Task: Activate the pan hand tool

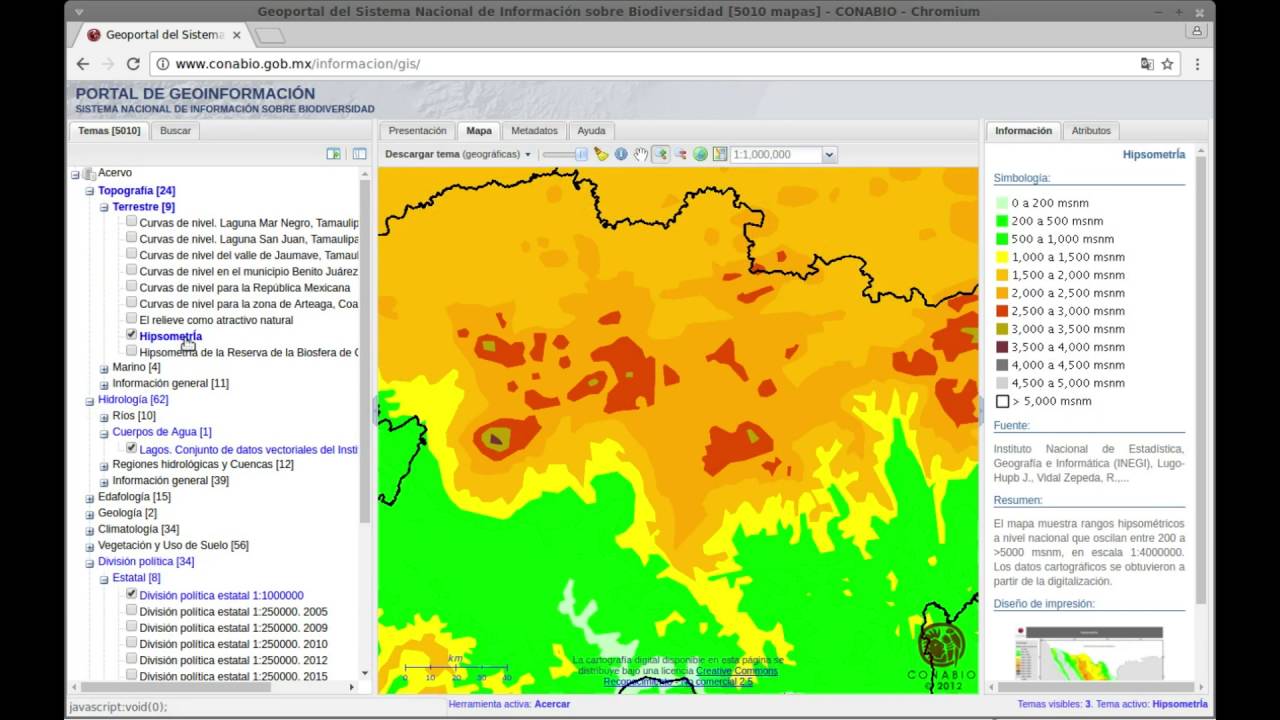Action: pyautogui.click(x=641, y=154)
